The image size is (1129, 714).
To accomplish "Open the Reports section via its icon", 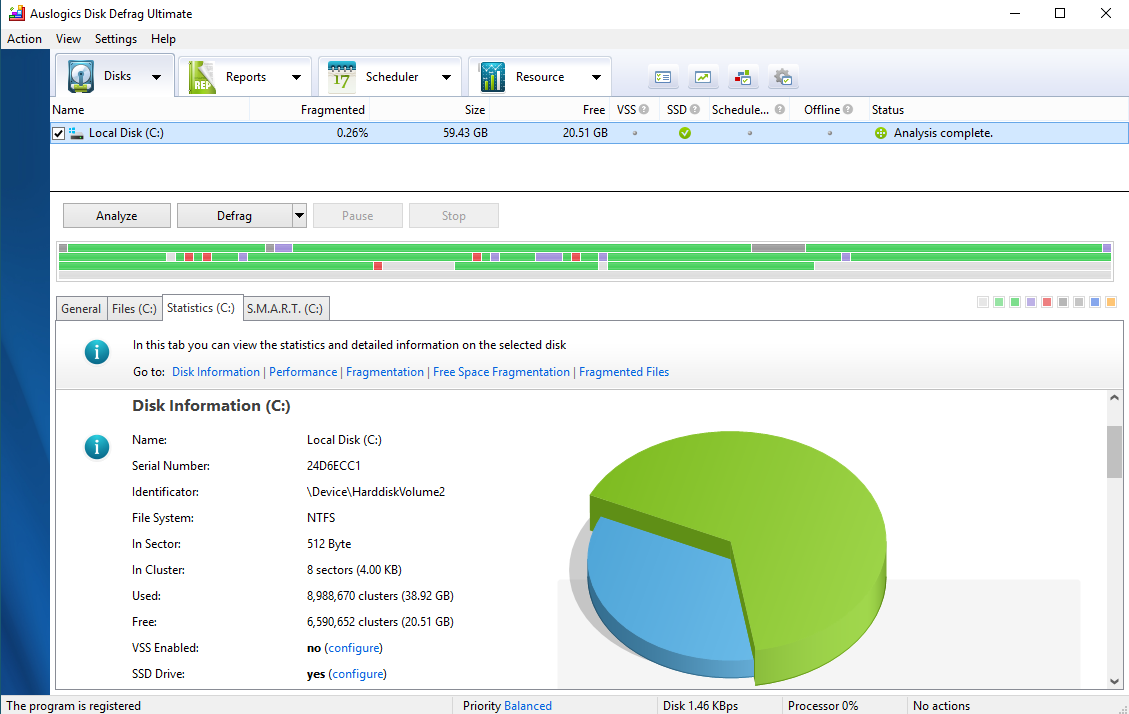I will pyautogui.click(x=202, y=77).
